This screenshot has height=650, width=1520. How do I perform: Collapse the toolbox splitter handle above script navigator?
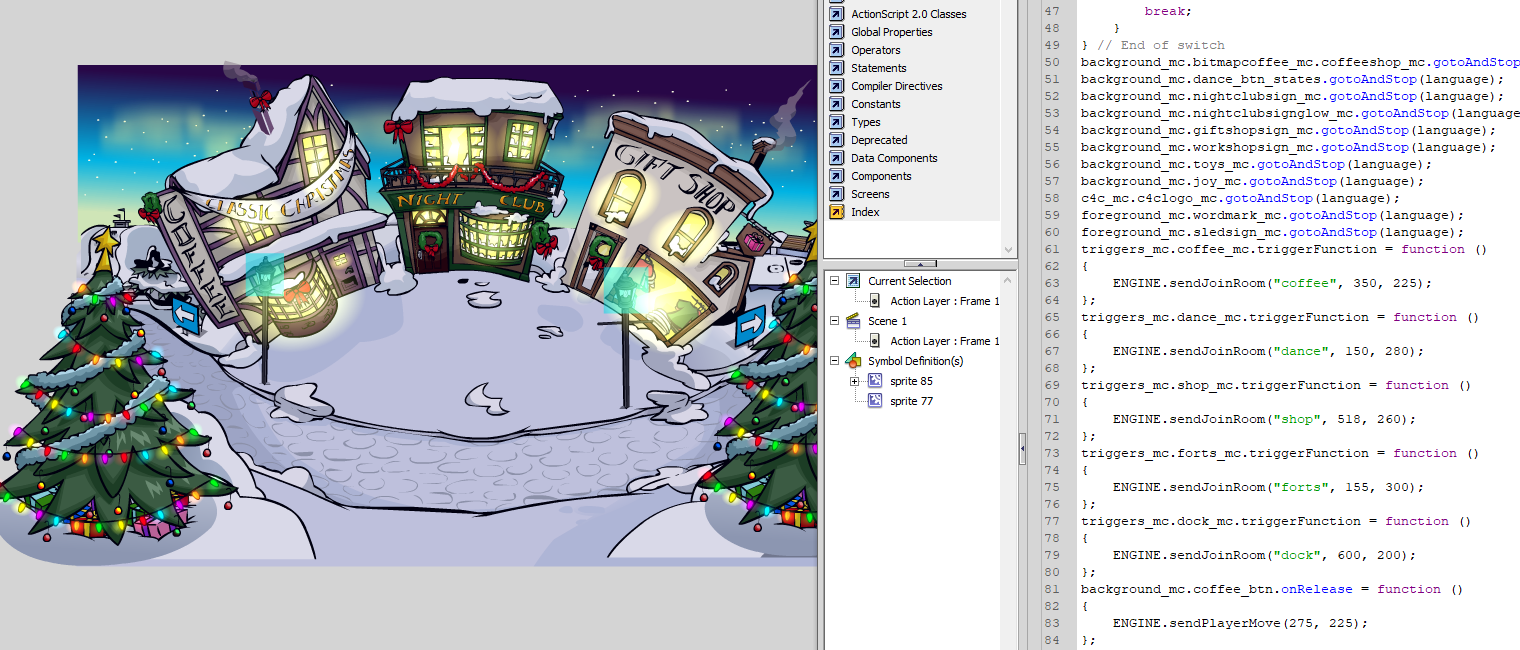point(920,264)
